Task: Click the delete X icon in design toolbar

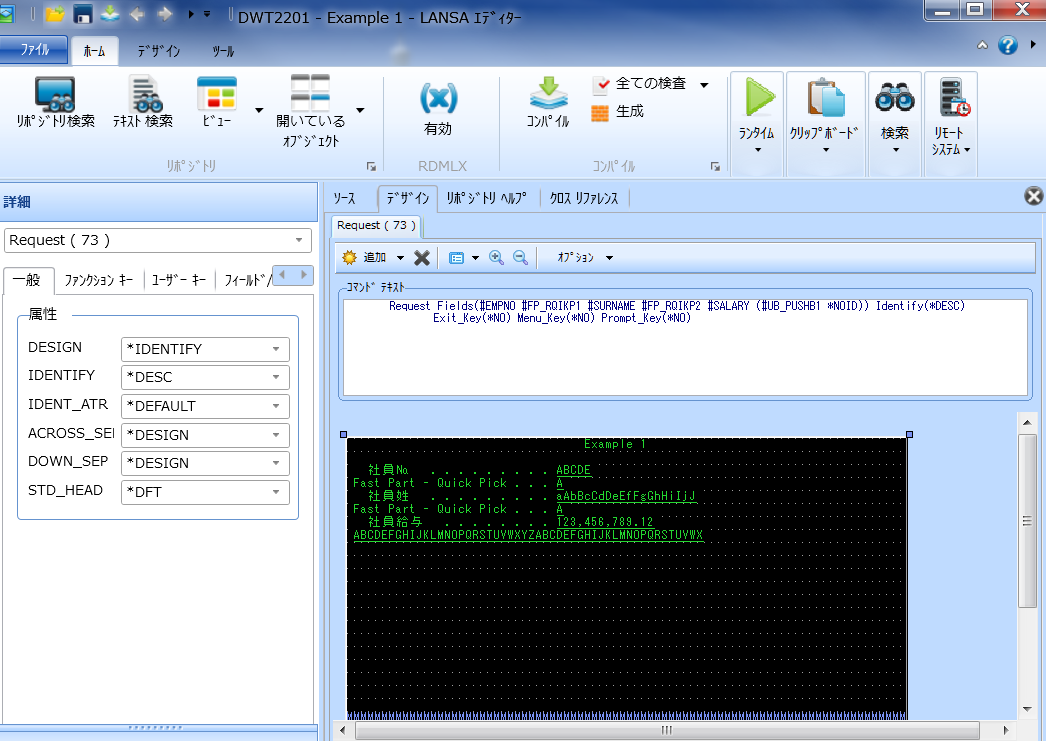Action: (x=422, y=257)
